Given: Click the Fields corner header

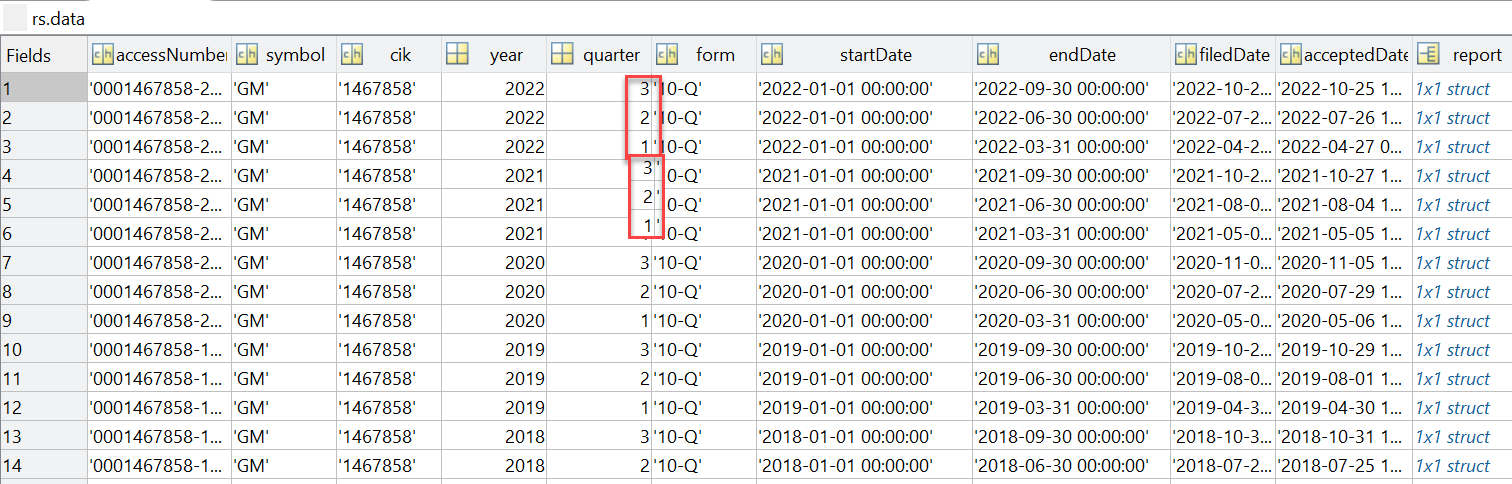Looking at the screenshot, I should [x=43, y=55].
